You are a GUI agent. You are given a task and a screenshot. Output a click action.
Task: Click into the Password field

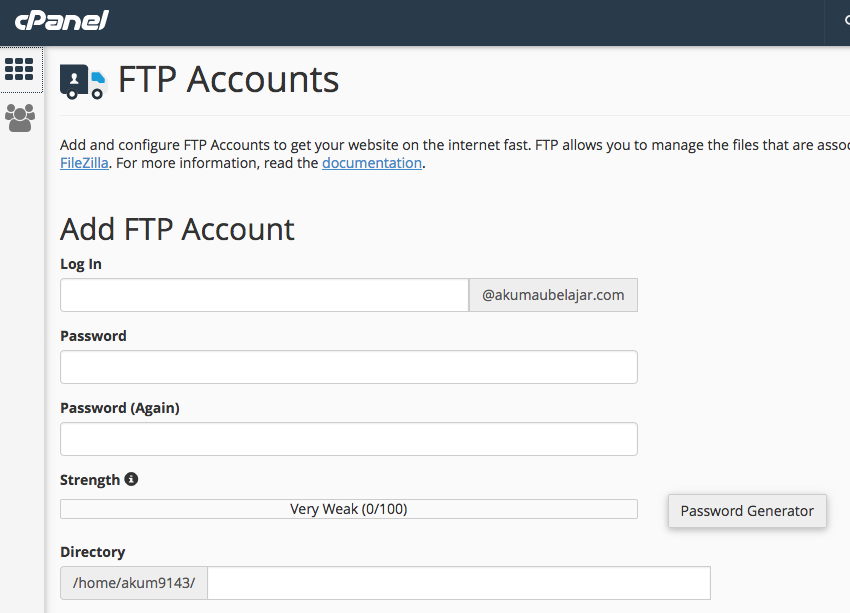[x=348, y=367]
